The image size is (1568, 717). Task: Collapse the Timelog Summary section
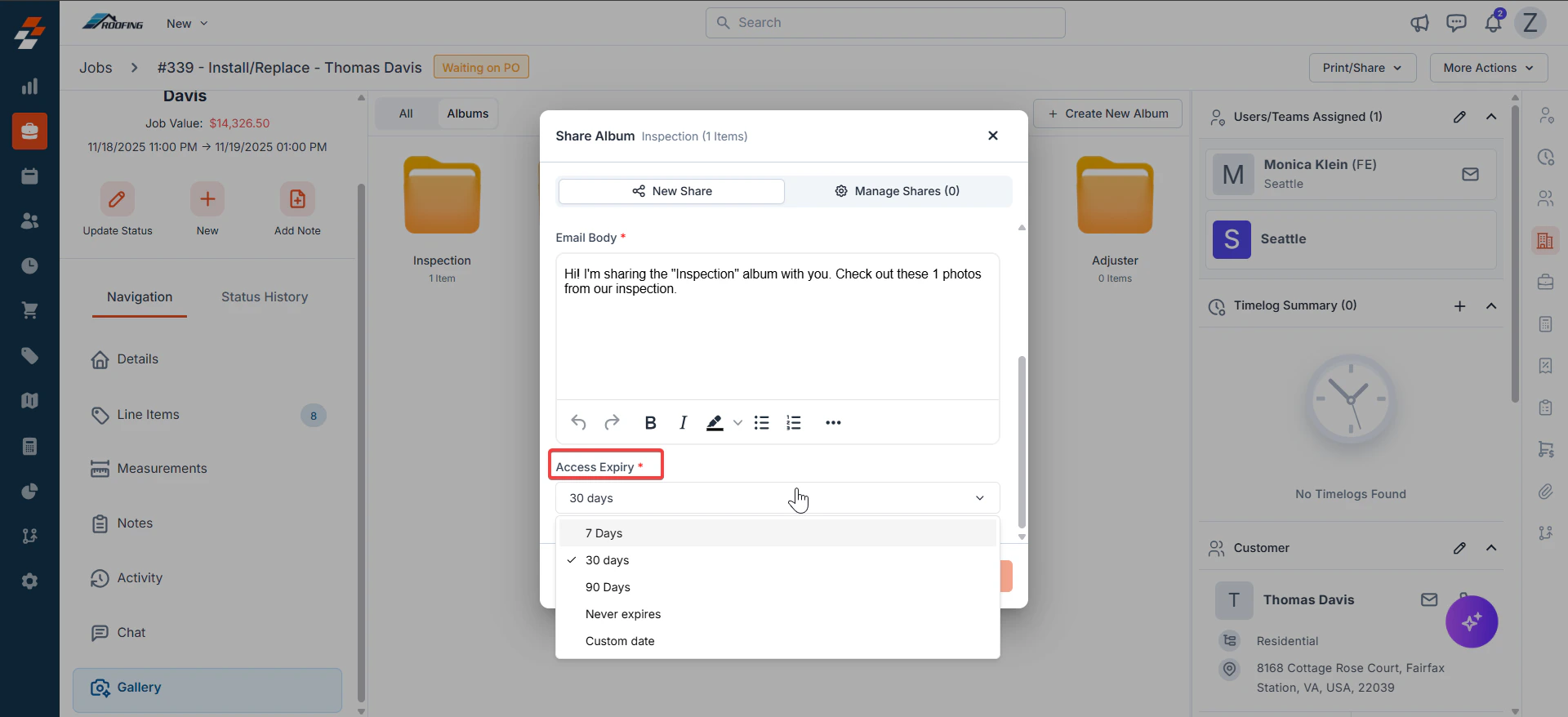click(x=1491, y=306)
